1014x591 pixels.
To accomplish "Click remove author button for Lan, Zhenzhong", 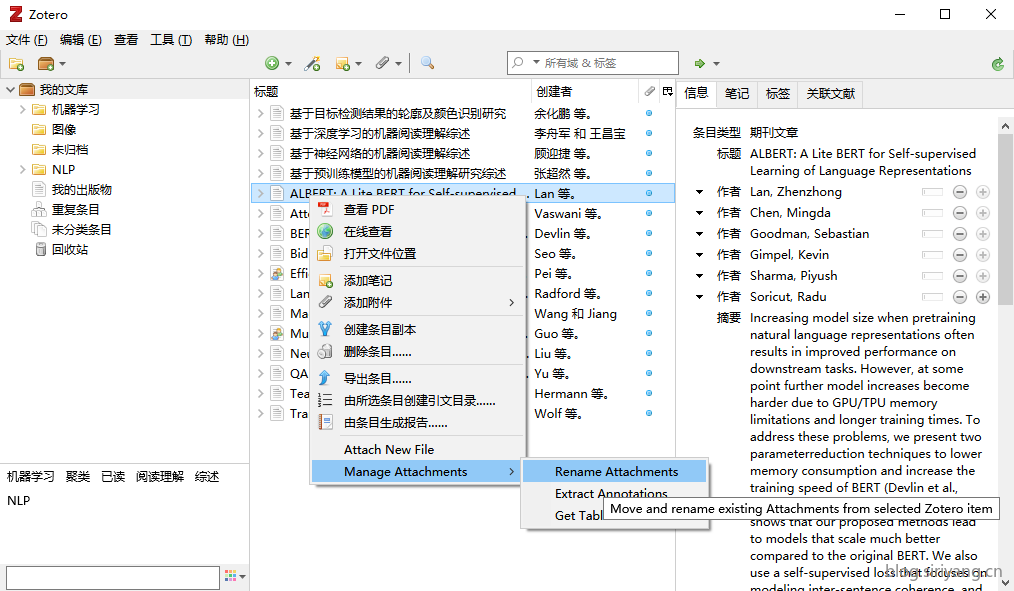I will point(960,192).
